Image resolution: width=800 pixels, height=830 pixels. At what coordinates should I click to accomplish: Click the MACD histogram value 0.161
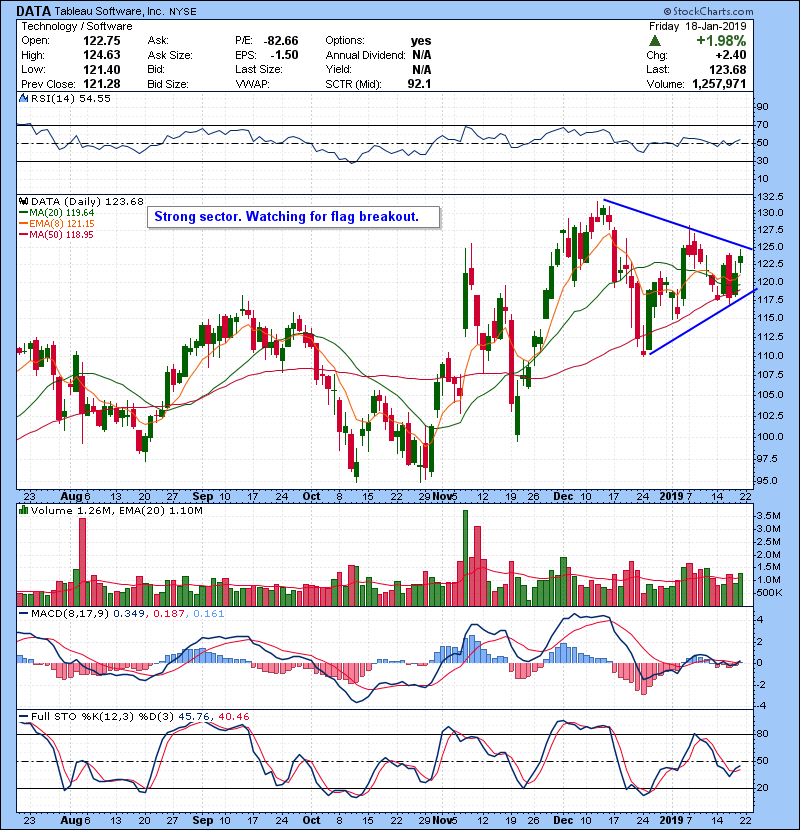pos(209,614)
